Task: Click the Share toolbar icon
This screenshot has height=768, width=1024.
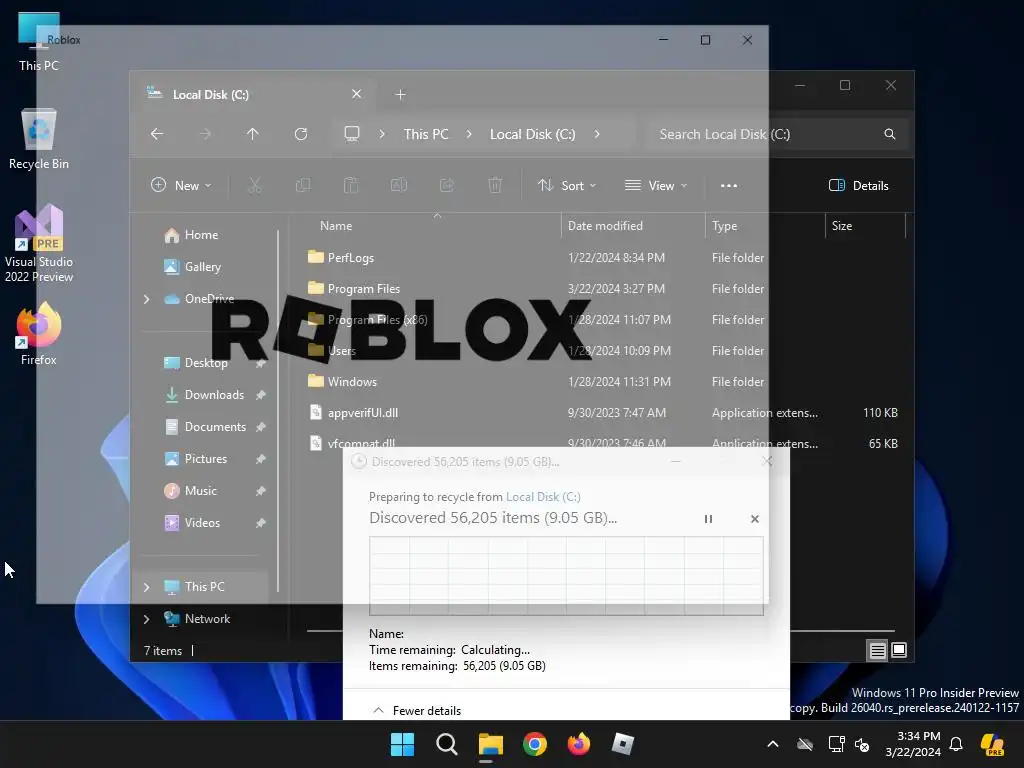Action: point(447,185)
